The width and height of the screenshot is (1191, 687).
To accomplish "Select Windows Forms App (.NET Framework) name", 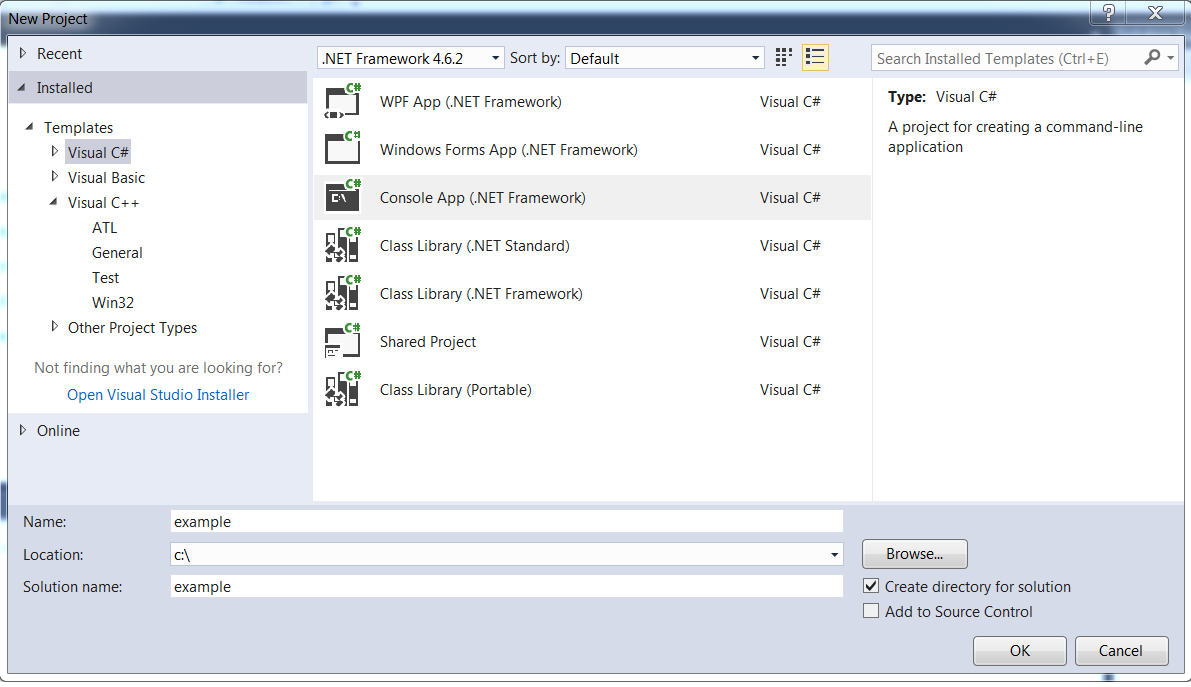I will 509,150.
